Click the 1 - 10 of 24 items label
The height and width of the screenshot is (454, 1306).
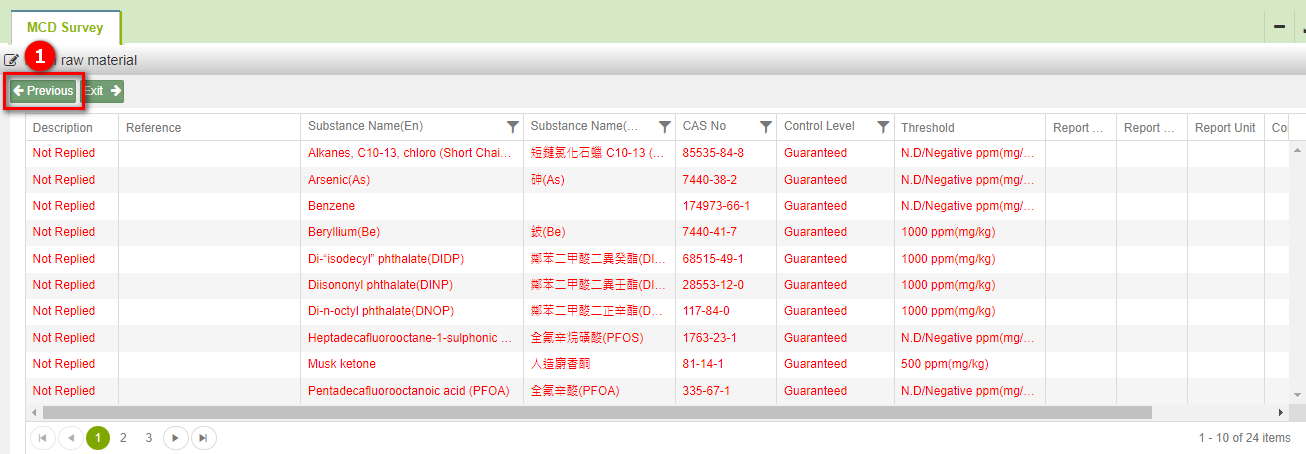coord(1245,438)
